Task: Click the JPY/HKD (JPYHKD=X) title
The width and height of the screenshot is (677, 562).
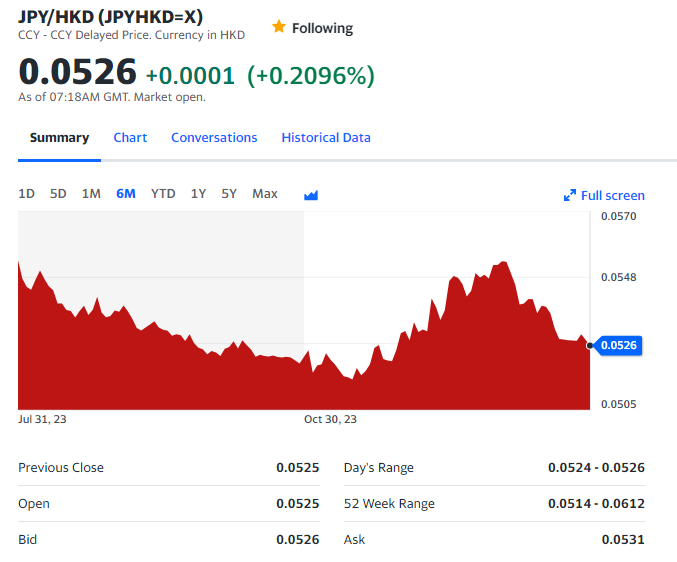Action: (110, 17)
